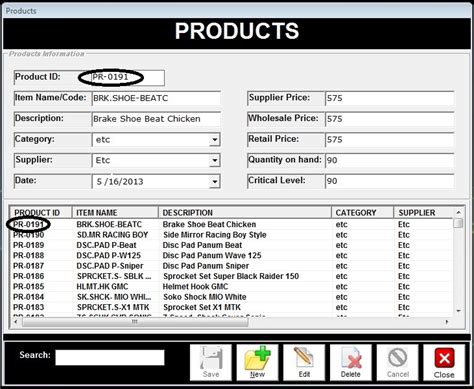474x389 pixels.
Task: Sort by SUPPLIER column header
Action: pos(423,213)
